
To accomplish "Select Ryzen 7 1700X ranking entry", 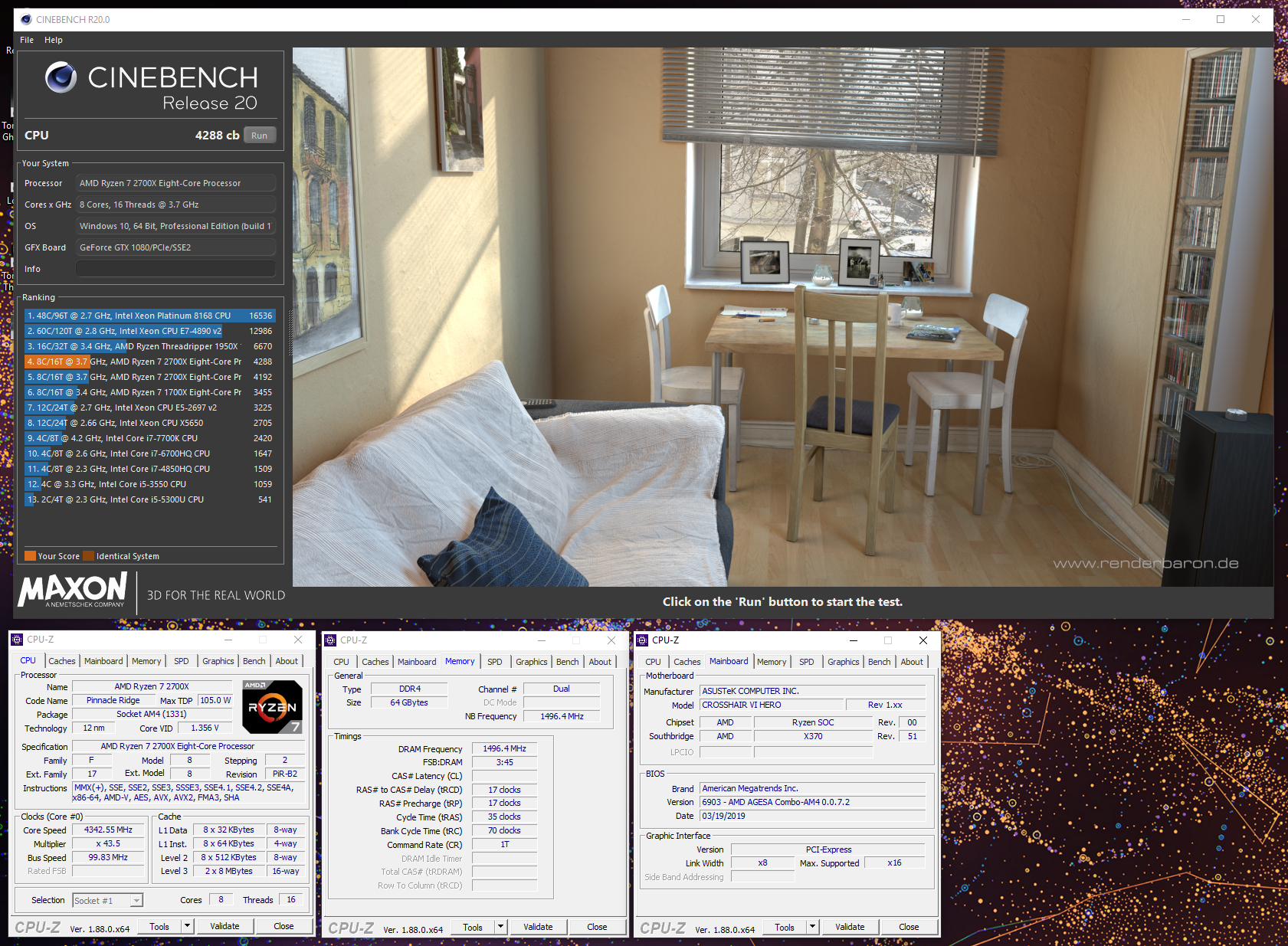I will pyautogui.click(x=149, y=392).
